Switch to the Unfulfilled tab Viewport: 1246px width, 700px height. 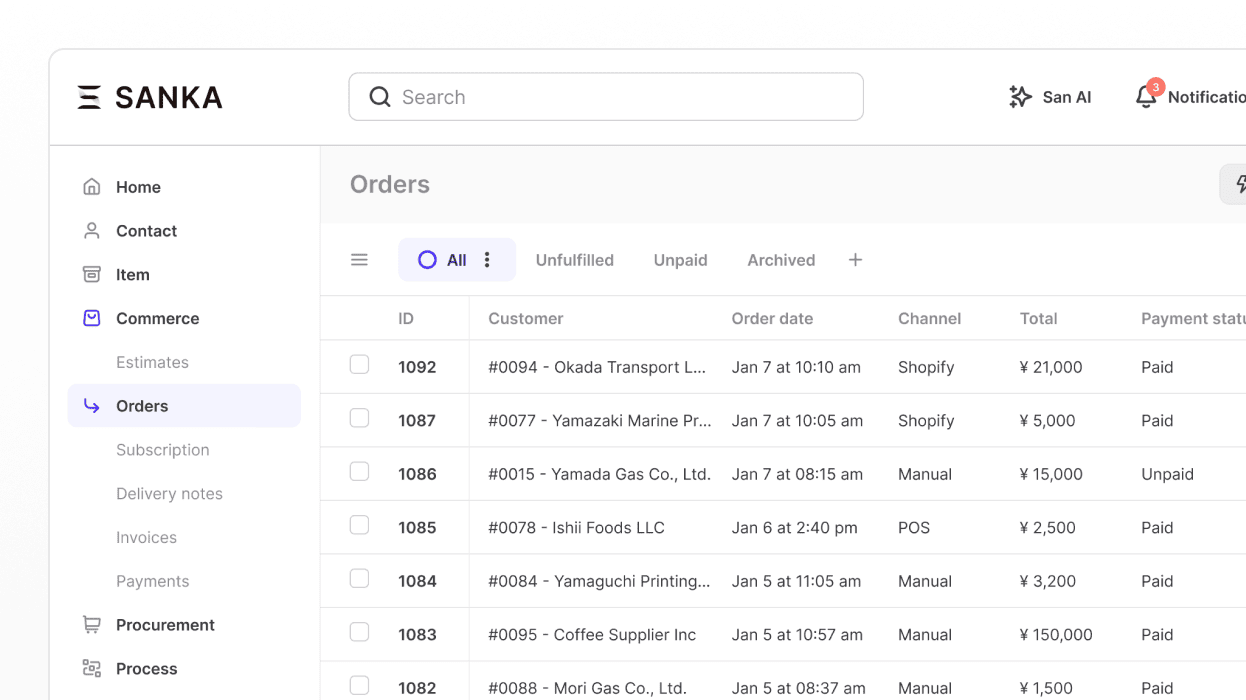(x=574, y=260)
